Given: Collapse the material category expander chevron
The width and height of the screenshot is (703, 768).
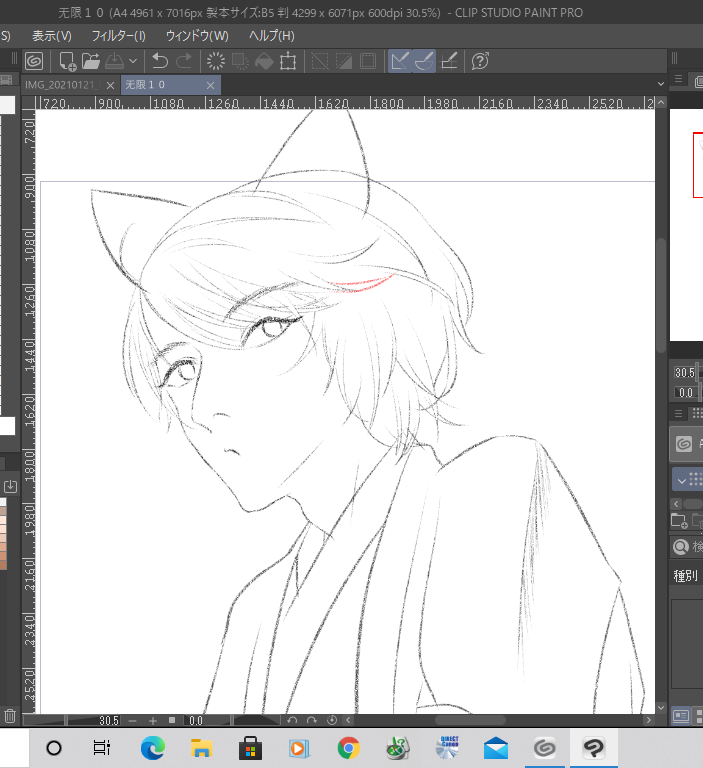Looking at the screenshot, I should tap(682, 481).
